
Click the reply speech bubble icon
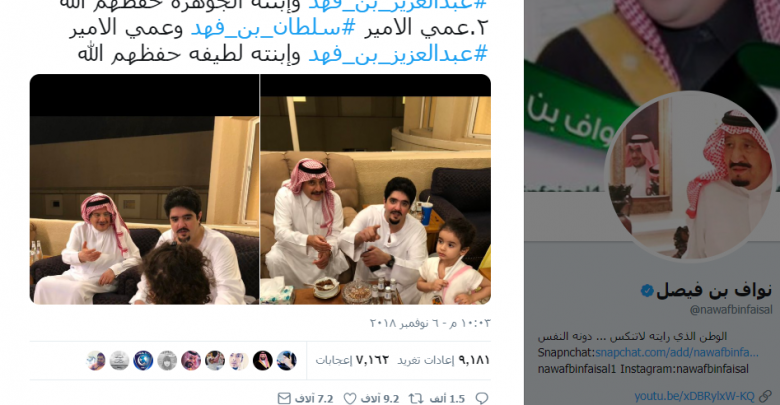coord(482,398)
